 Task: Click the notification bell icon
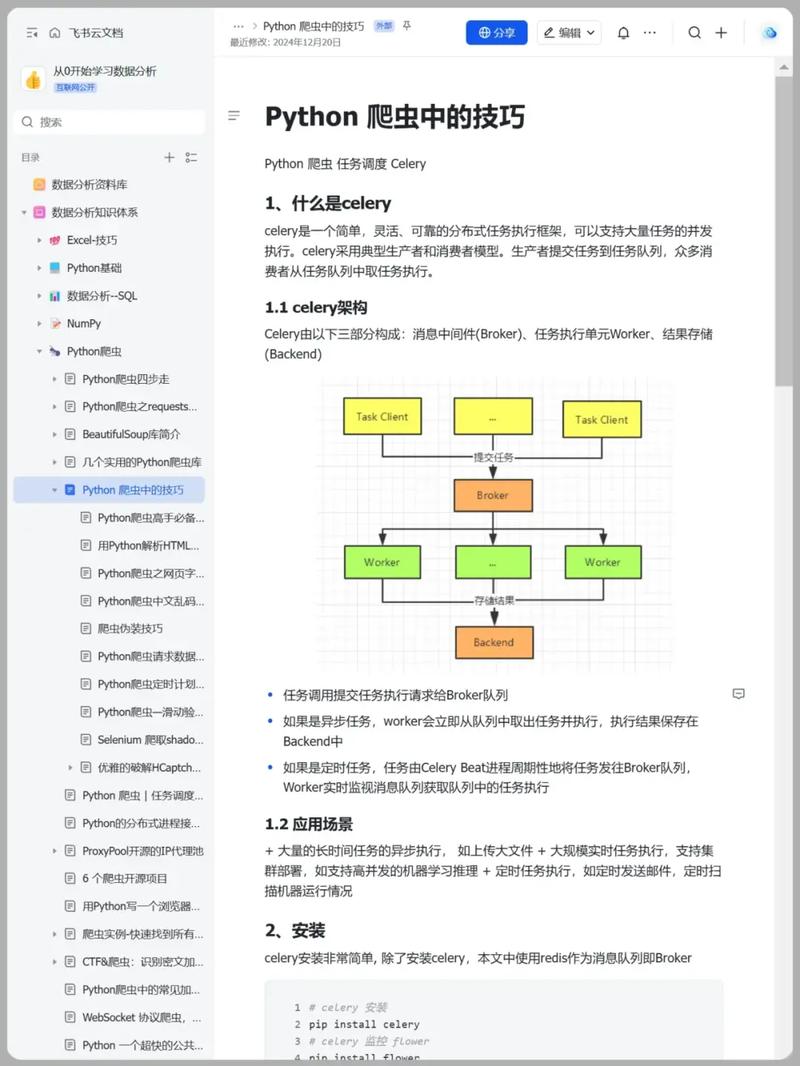(622, 33)
